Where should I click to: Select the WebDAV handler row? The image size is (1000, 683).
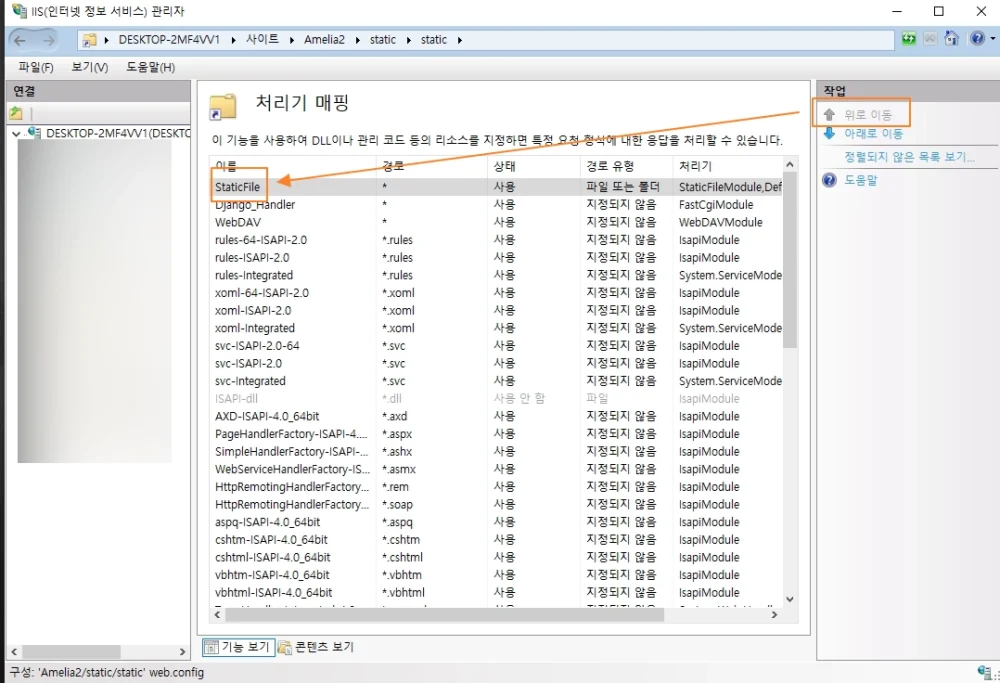pyautogui.click(x=496, y=223)
